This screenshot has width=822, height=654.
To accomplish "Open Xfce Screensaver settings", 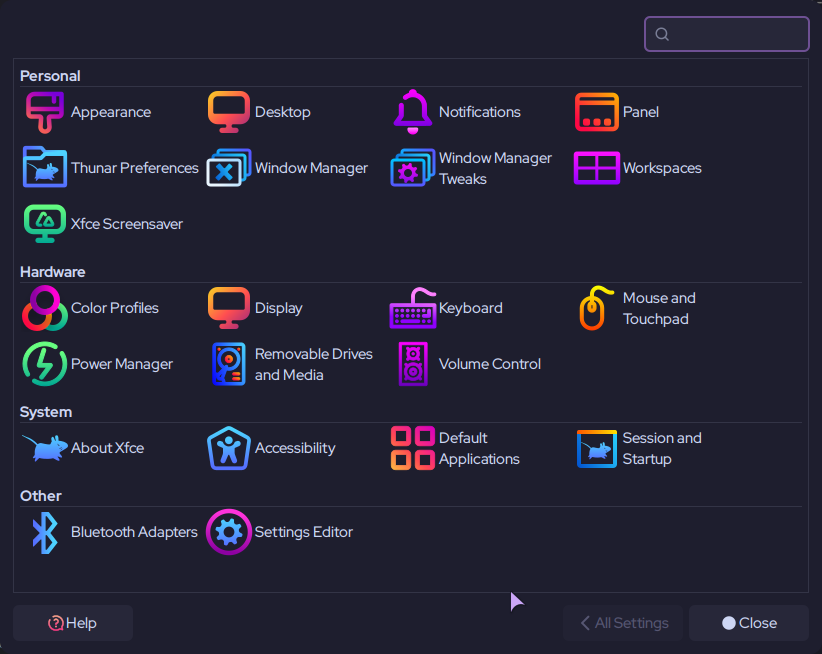I will tap(45, 224).
